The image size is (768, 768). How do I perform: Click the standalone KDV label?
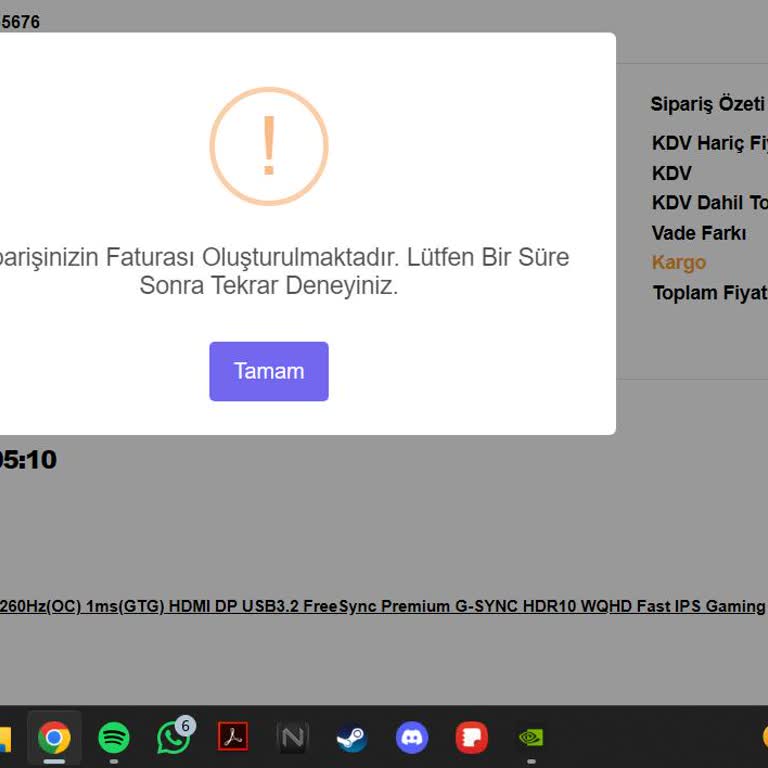coord(672,173)
